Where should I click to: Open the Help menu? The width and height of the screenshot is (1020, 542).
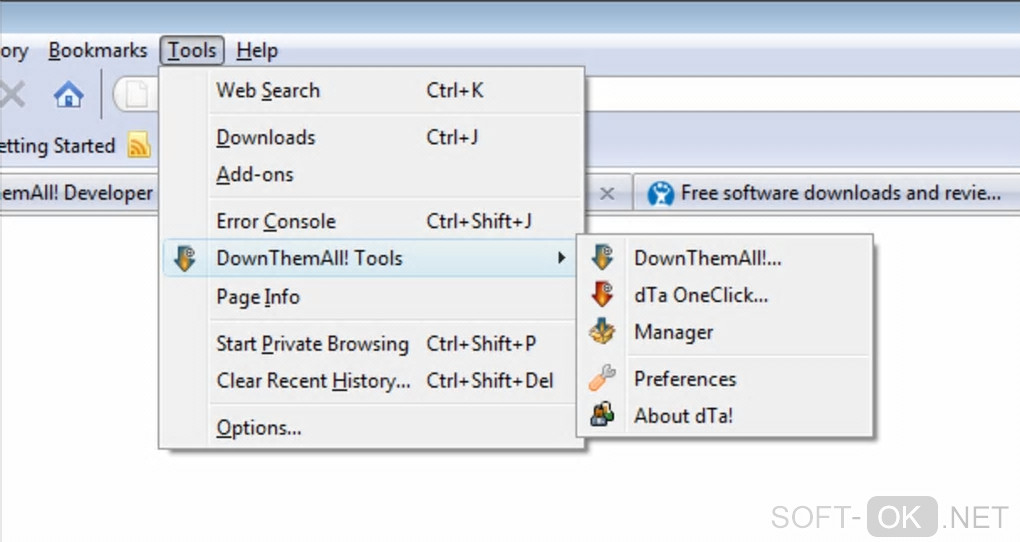coord(257,50)
